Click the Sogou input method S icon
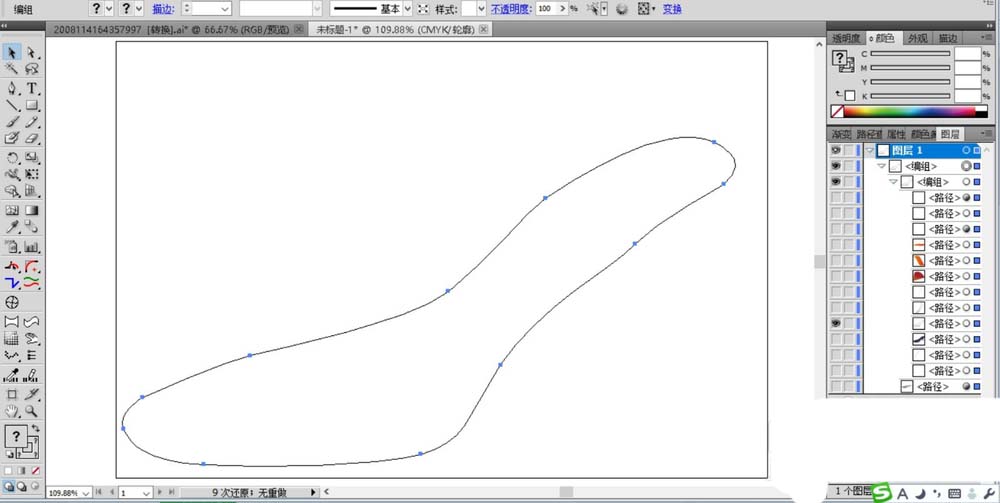The image size is (1000, 503). [882, 493]
